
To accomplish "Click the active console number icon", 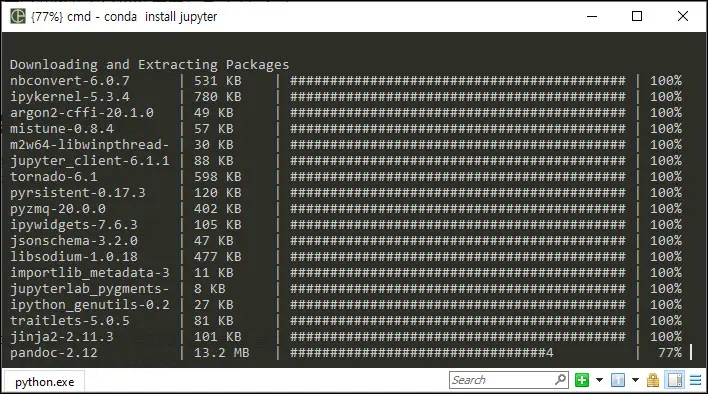I will coord(618,380).
